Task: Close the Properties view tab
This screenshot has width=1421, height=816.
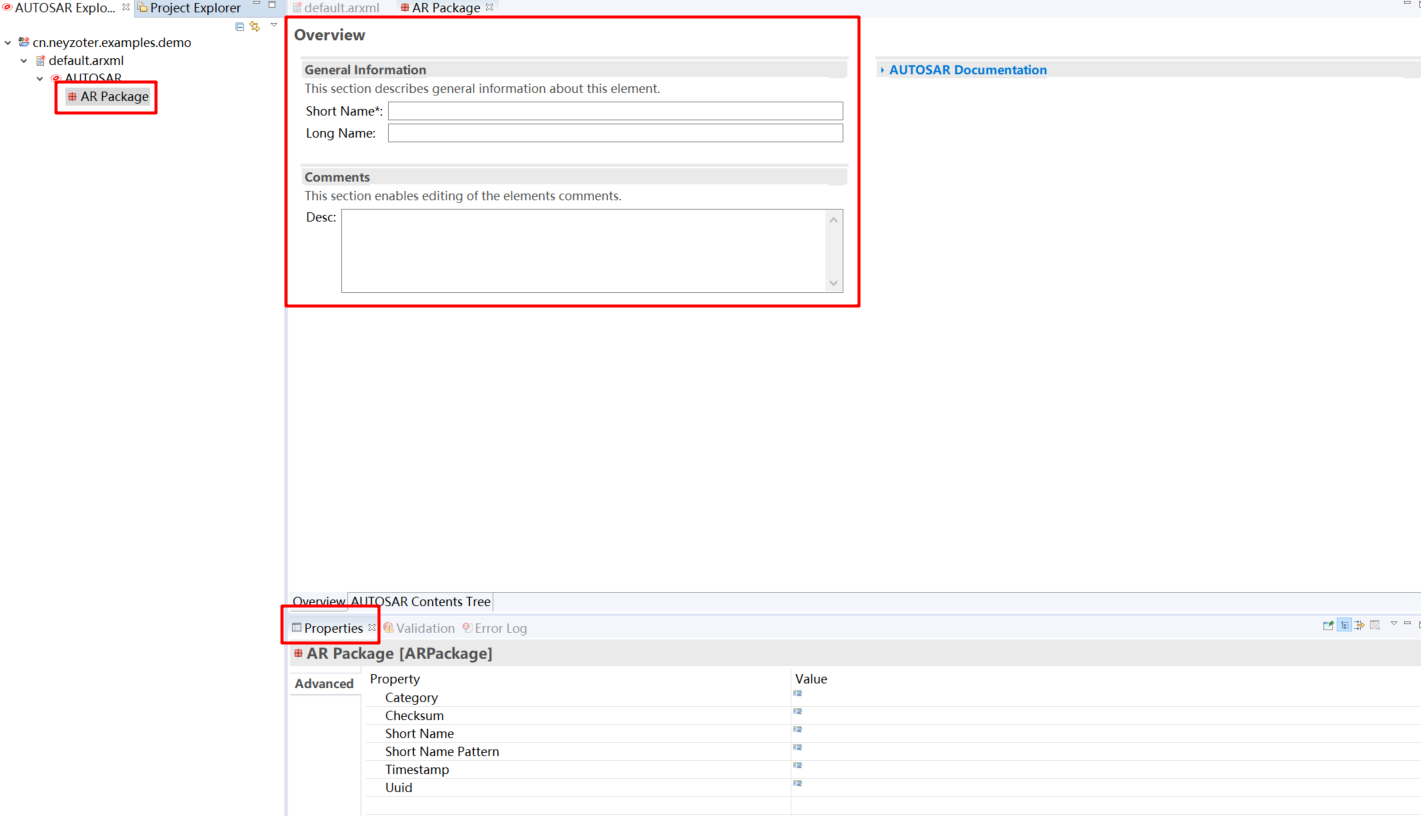Action: coord(372,628)
